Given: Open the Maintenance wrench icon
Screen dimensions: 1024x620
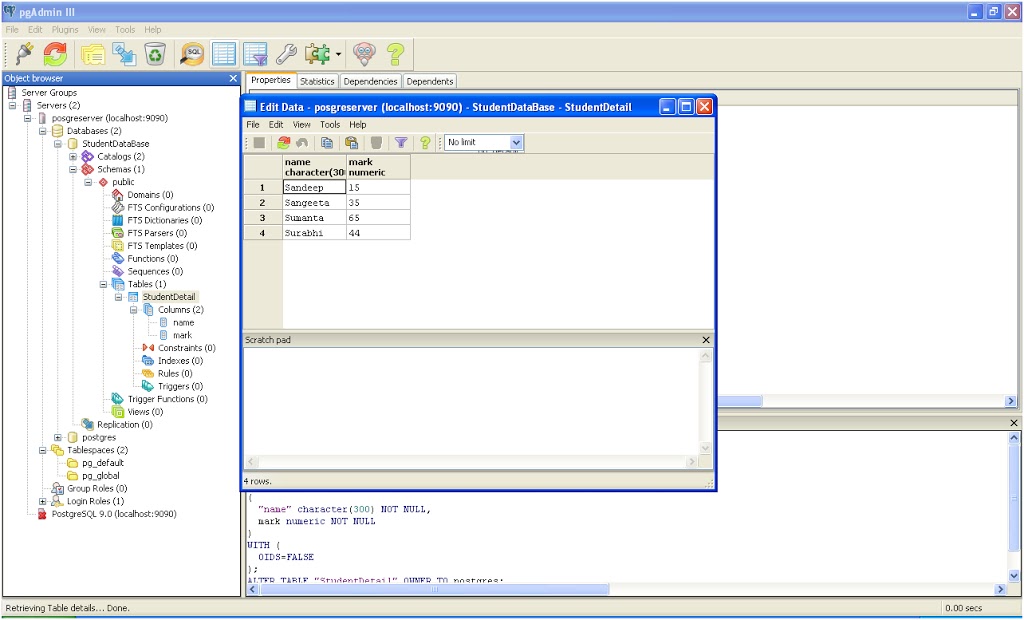Looking at the screenshot, I should [286, 54].
